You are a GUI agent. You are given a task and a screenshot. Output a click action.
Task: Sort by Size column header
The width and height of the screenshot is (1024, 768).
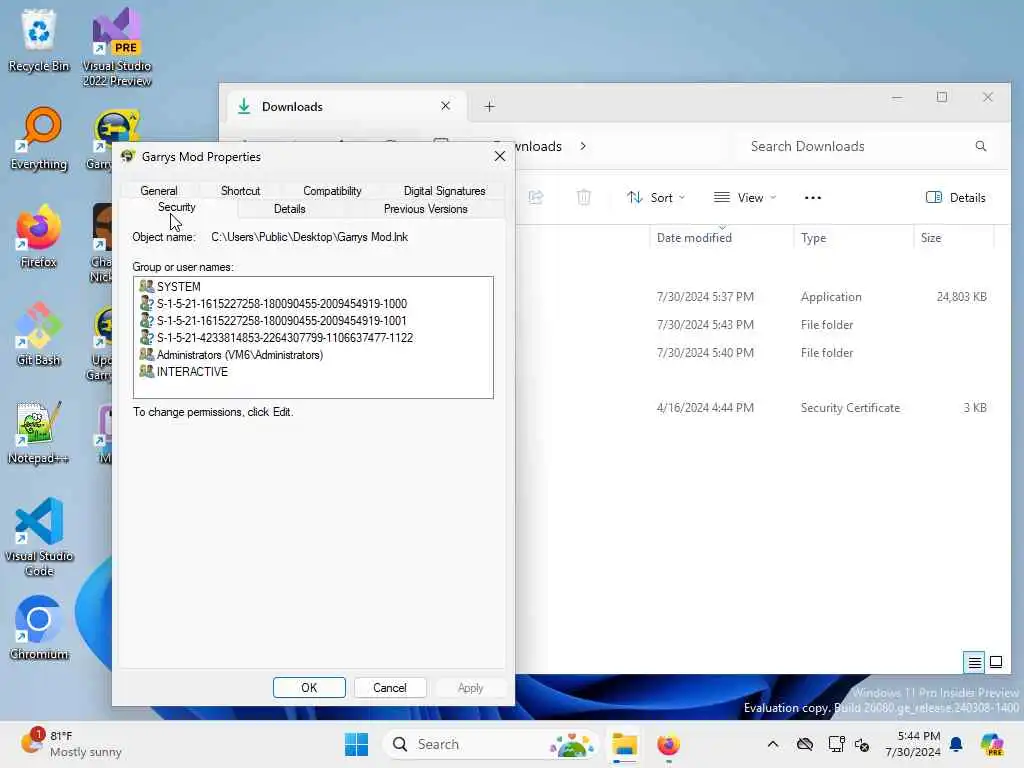(x=953, y=238)
